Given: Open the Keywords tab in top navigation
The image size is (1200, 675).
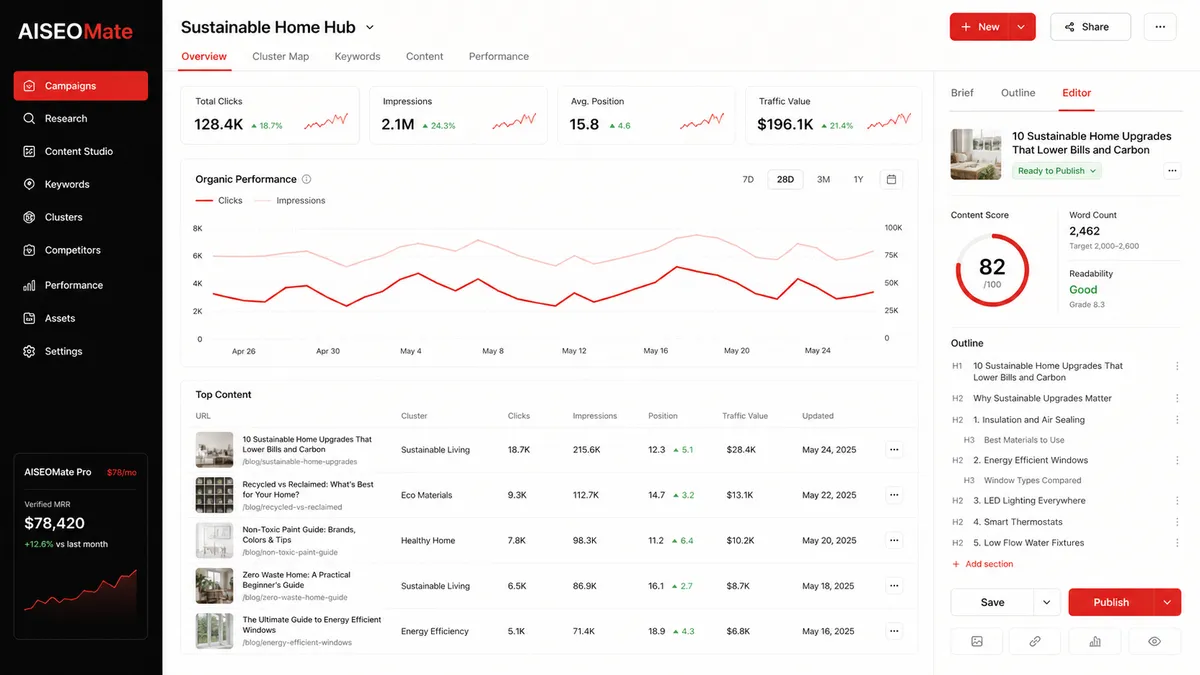Looking at the screenshot, I should click(357, 56).
